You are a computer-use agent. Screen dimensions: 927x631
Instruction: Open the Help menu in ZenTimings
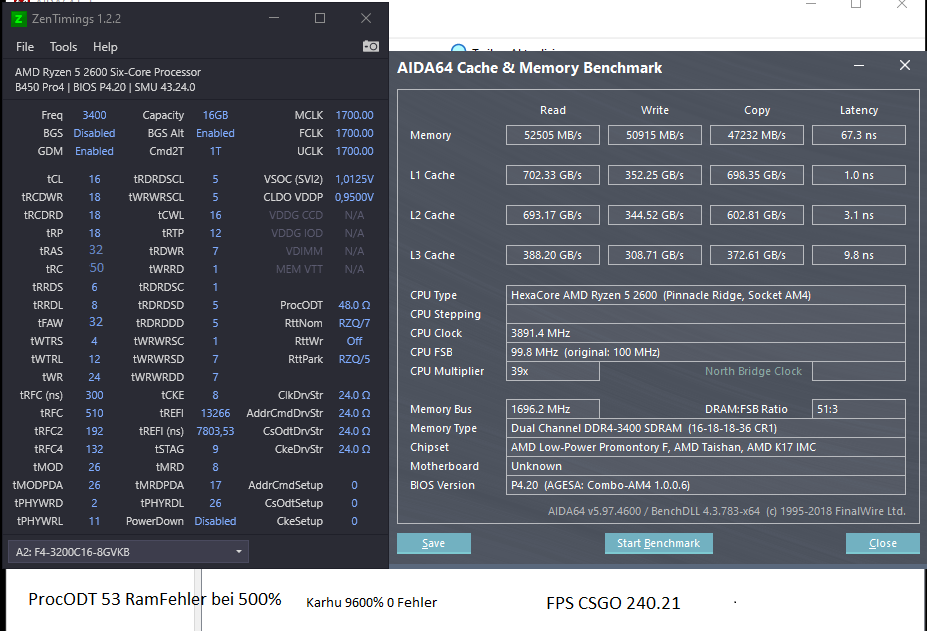105,47
